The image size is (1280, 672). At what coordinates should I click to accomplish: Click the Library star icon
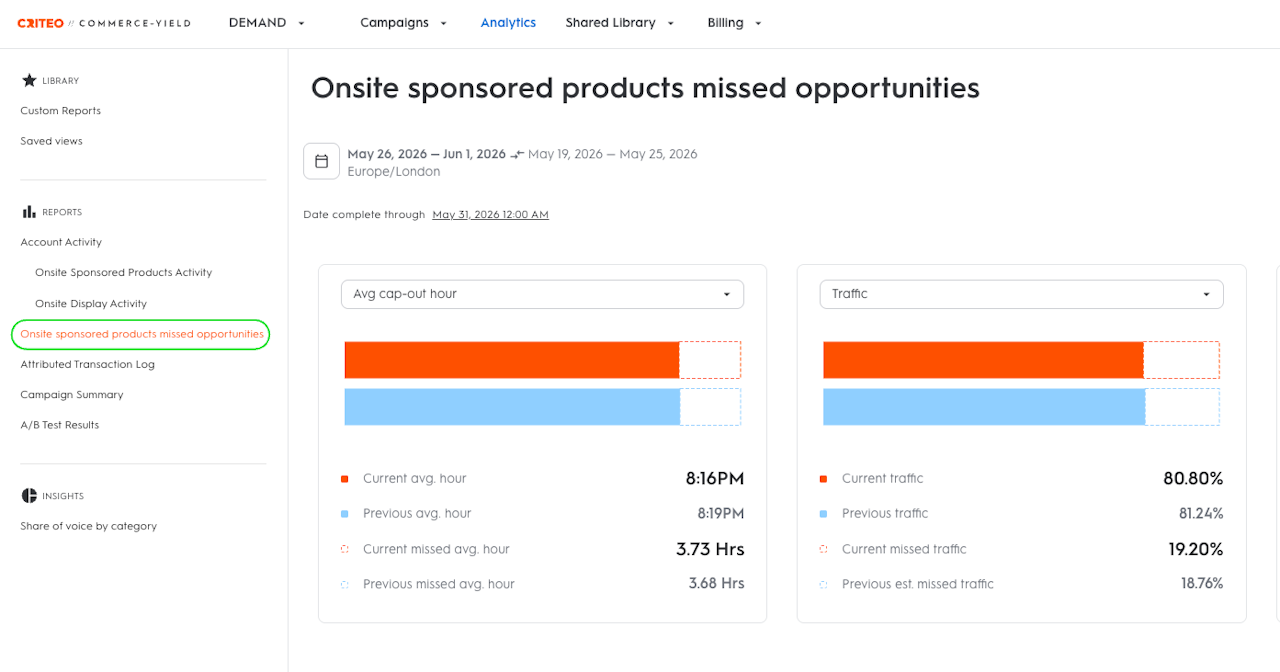coord(29,80)
